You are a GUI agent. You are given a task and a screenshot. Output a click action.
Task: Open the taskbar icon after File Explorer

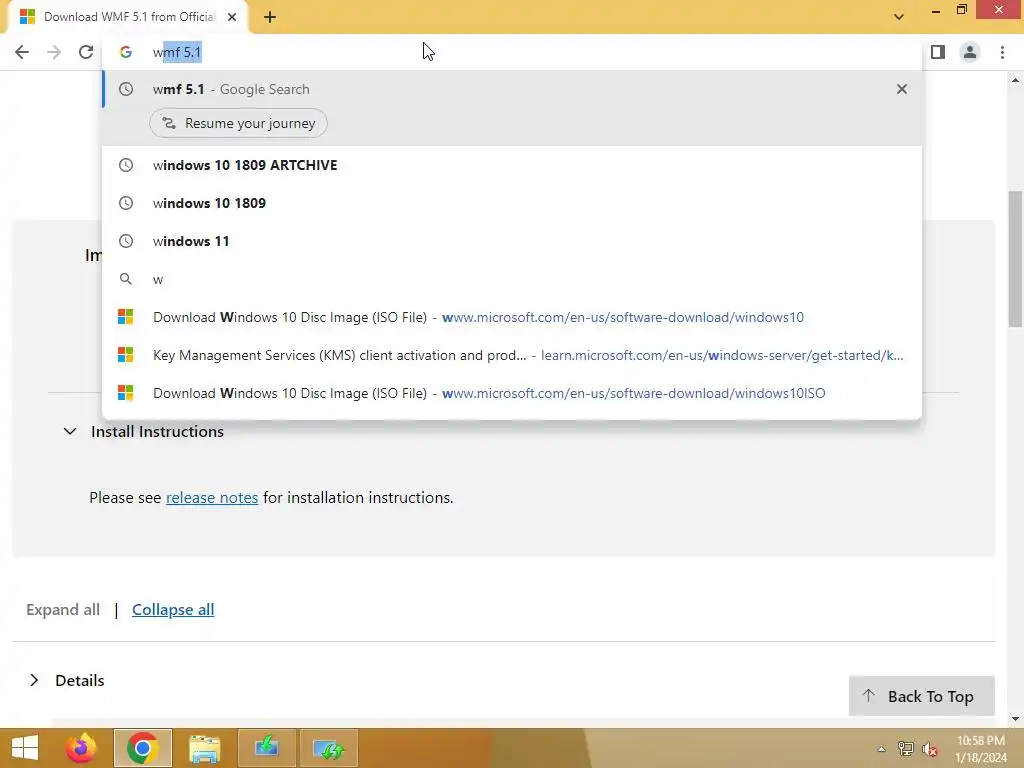coord(266,748)
